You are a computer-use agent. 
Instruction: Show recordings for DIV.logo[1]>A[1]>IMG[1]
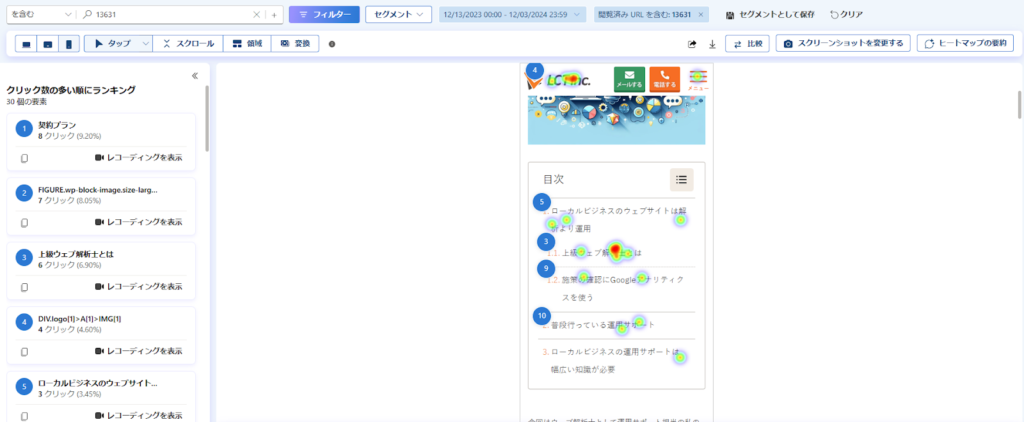point(138,351)
